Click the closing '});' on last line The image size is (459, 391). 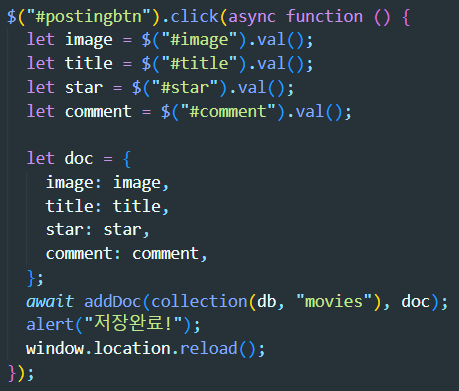[21, 373]
